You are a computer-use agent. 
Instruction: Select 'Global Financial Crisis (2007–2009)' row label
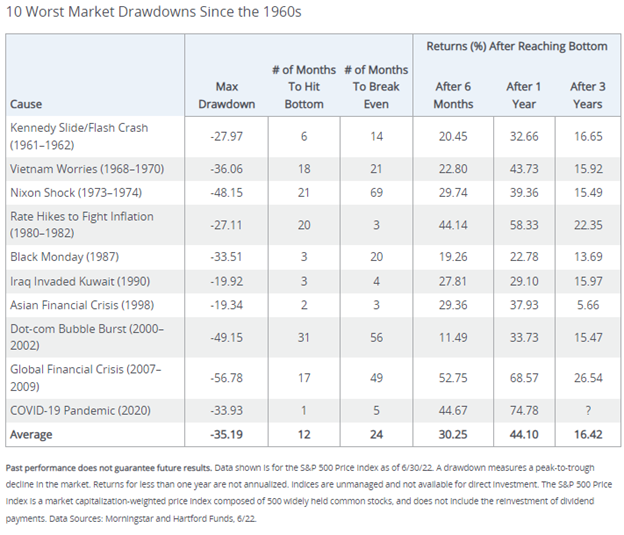point(86,378)
